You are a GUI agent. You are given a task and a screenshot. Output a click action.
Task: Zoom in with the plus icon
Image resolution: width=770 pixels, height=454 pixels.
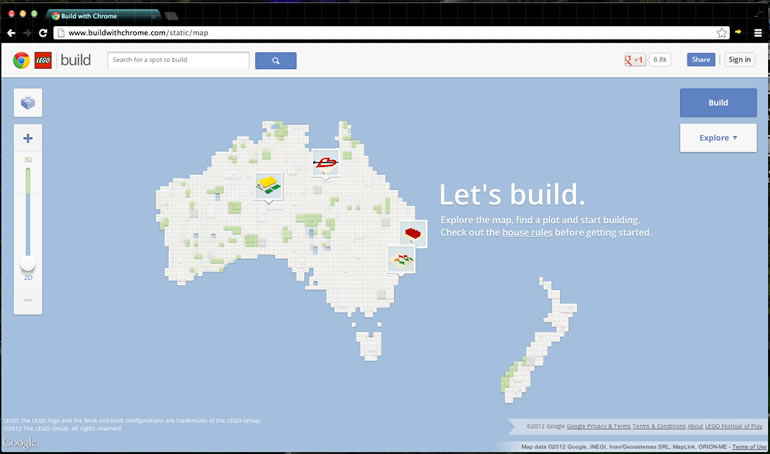pos(28,138)
